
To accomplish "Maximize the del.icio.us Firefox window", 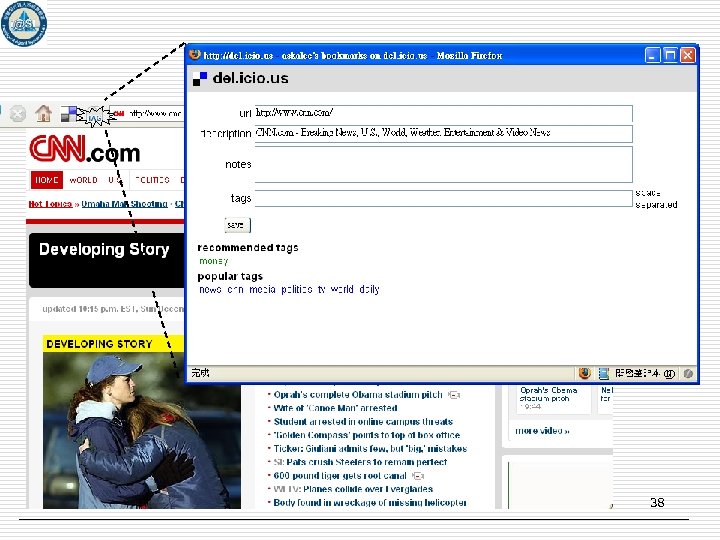I will tap(670, 56).
